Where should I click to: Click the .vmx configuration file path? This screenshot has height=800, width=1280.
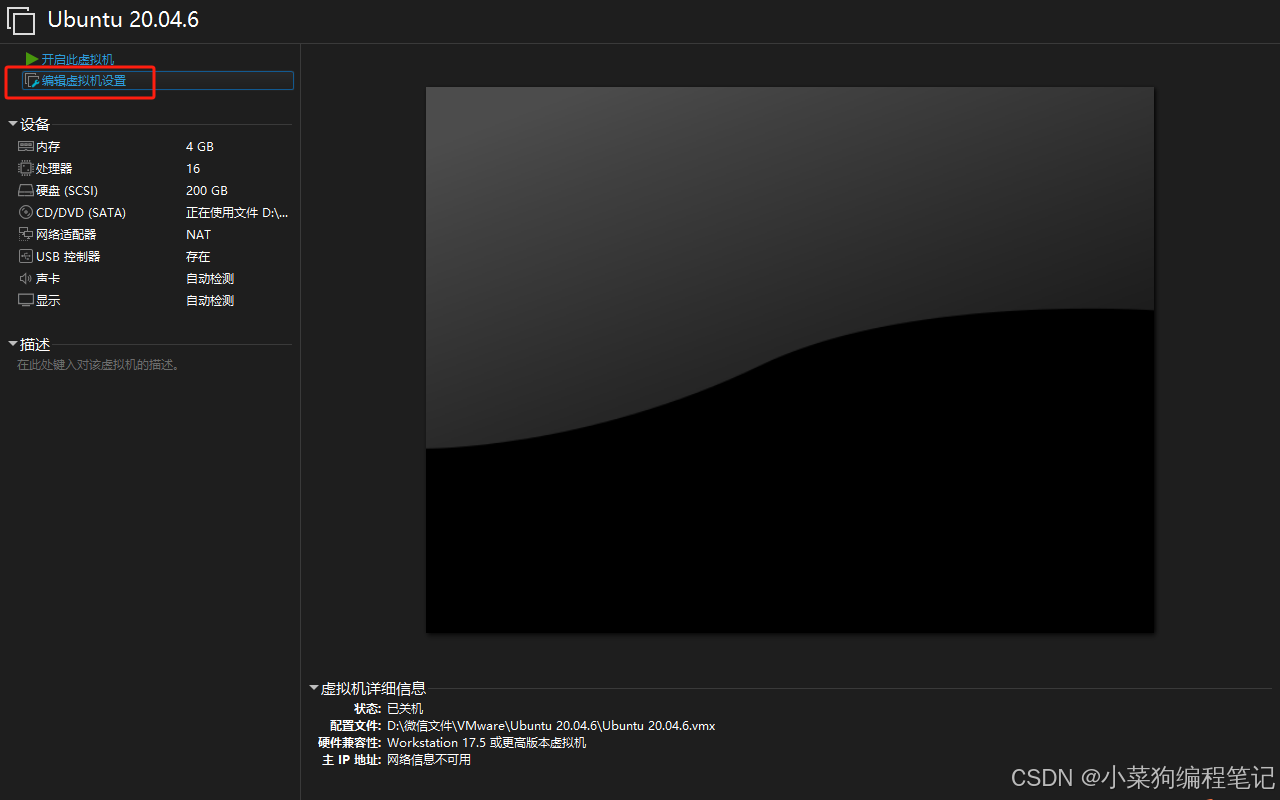pyautogui.click(x=551, y=725)
